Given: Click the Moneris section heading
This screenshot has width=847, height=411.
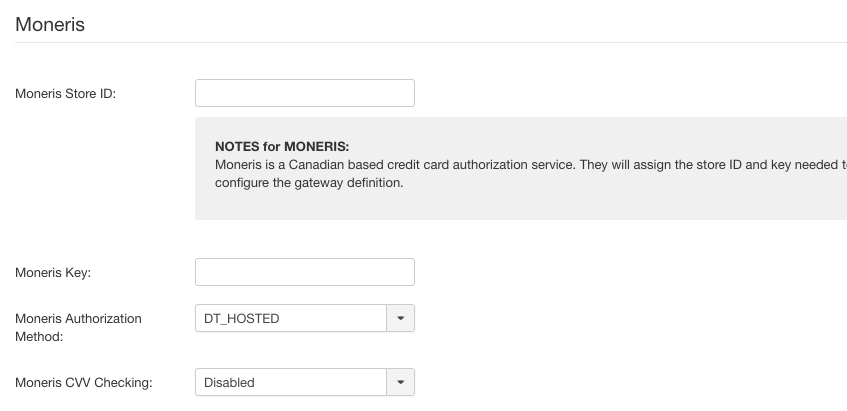Looking at the screenshot, I should point(50,24).
